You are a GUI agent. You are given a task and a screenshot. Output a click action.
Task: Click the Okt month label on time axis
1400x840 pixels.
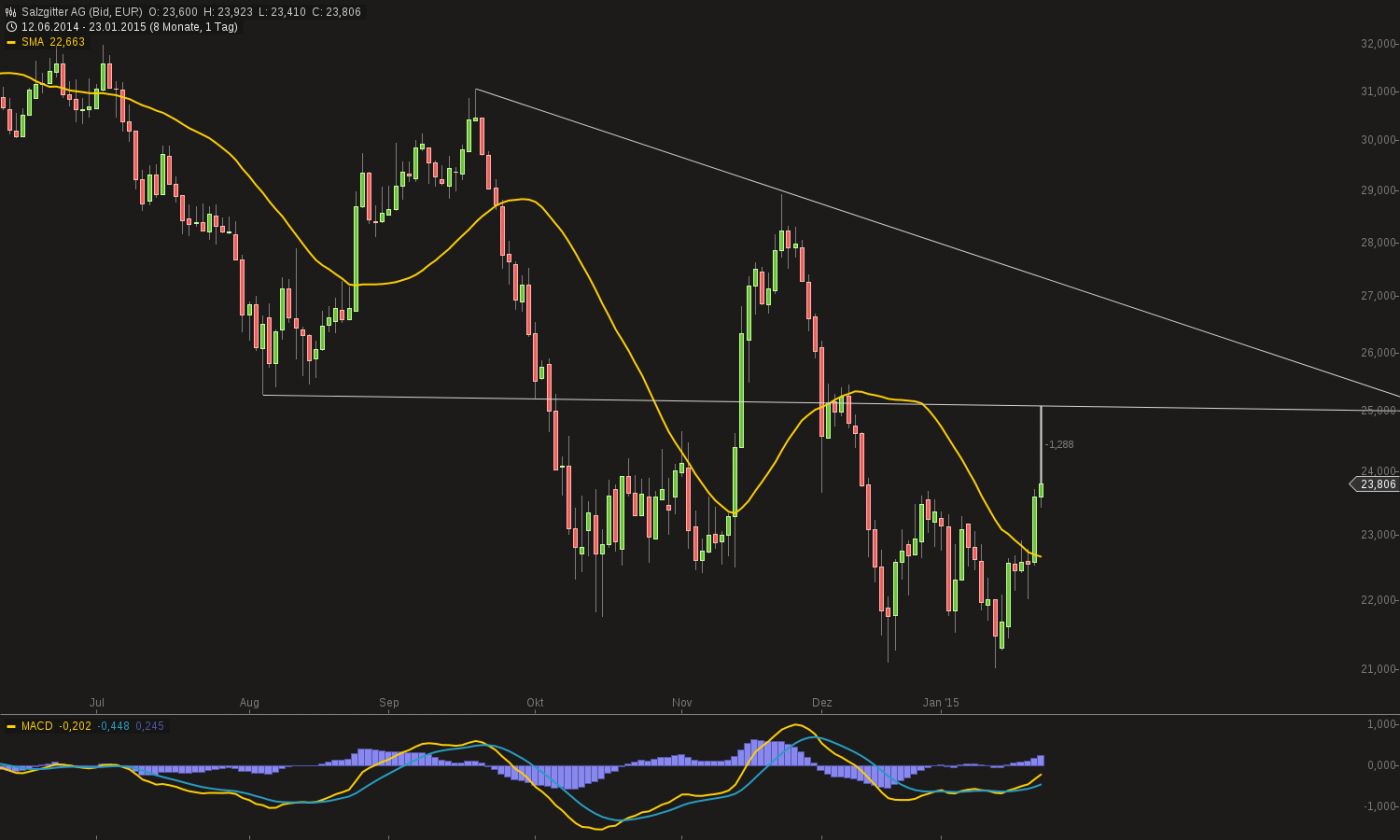[535, 703]
